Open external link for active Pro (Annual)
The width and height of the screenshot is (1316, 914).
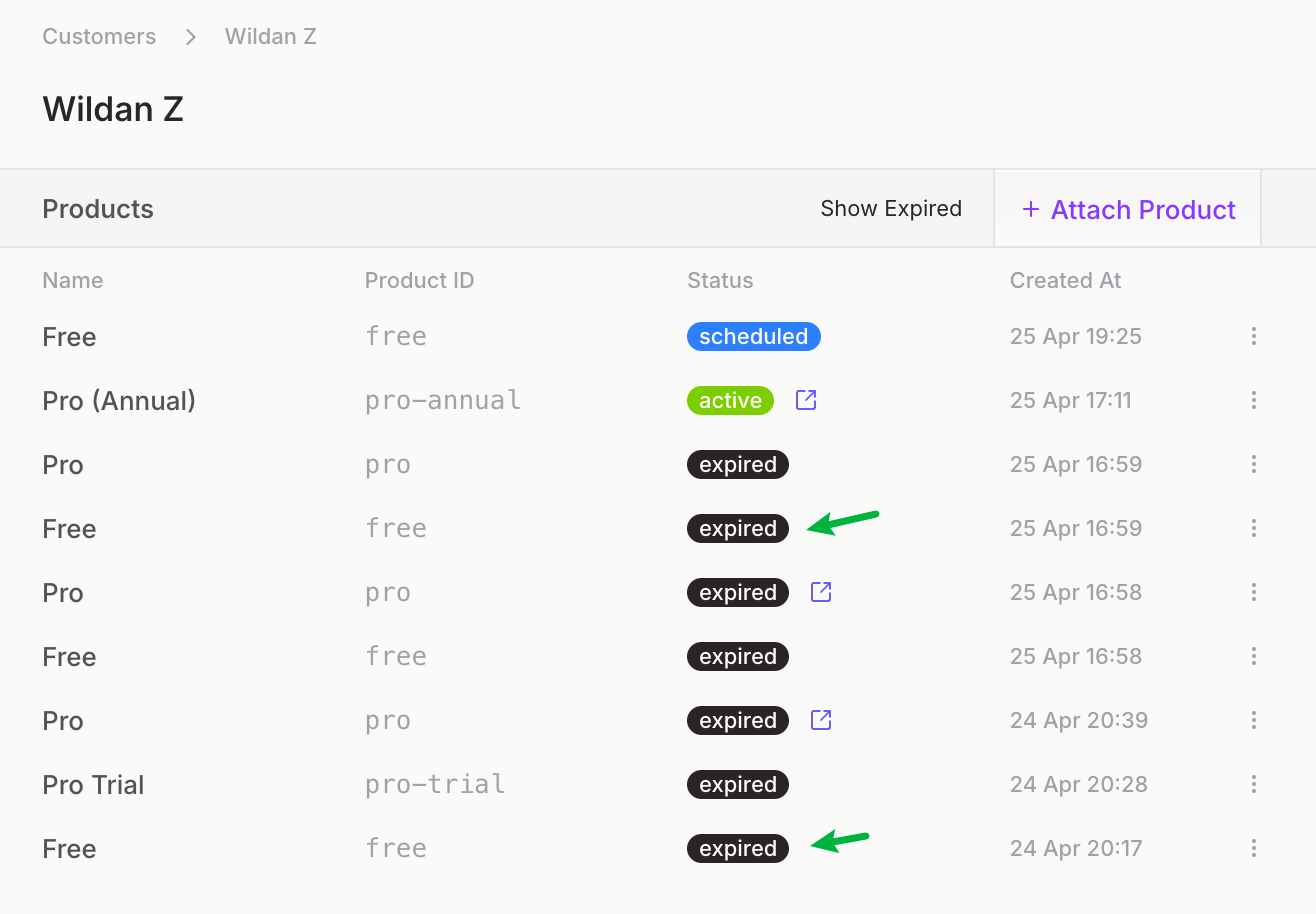point(806,400)
